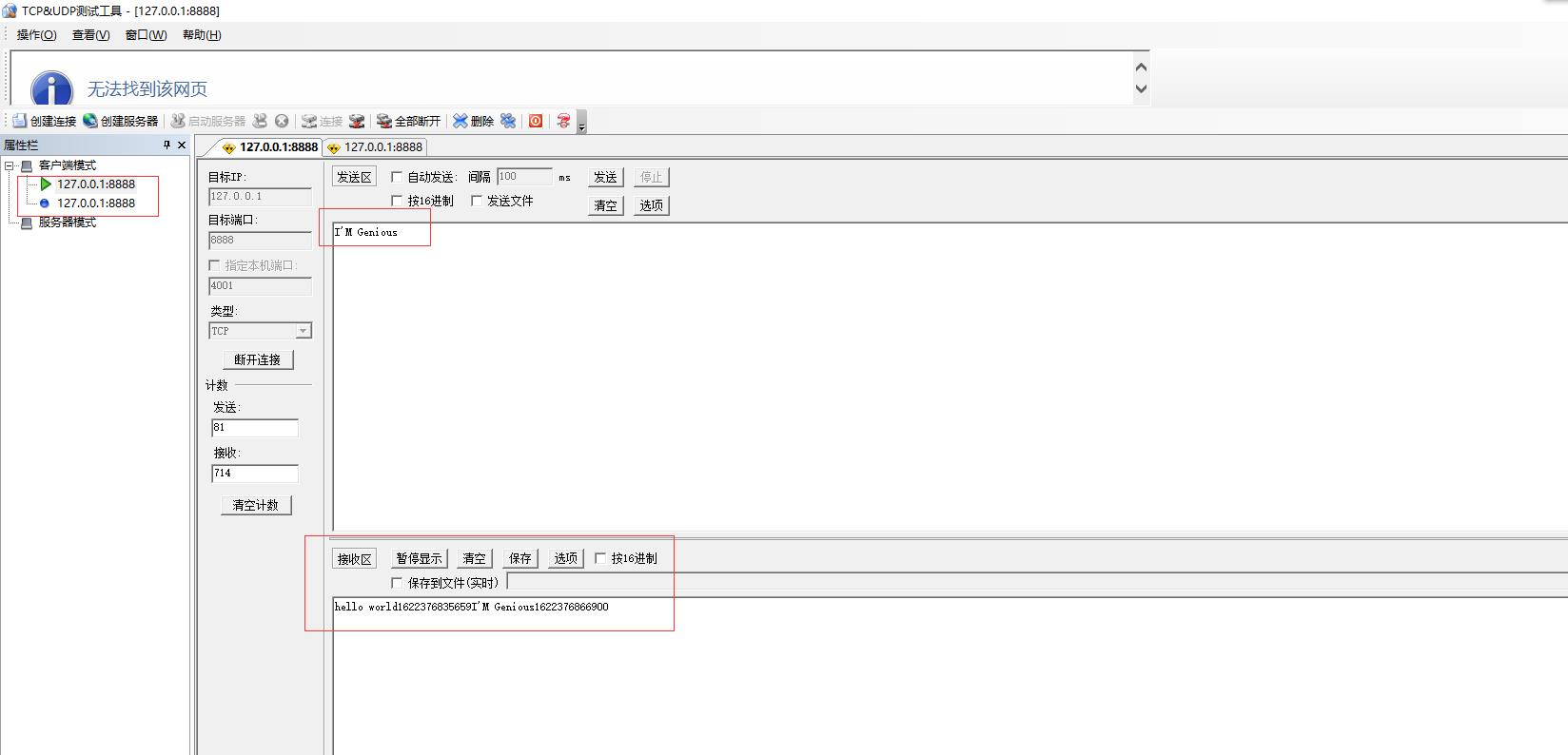
Task: Click the received text starting "hello world"
Action: [471, 607]
